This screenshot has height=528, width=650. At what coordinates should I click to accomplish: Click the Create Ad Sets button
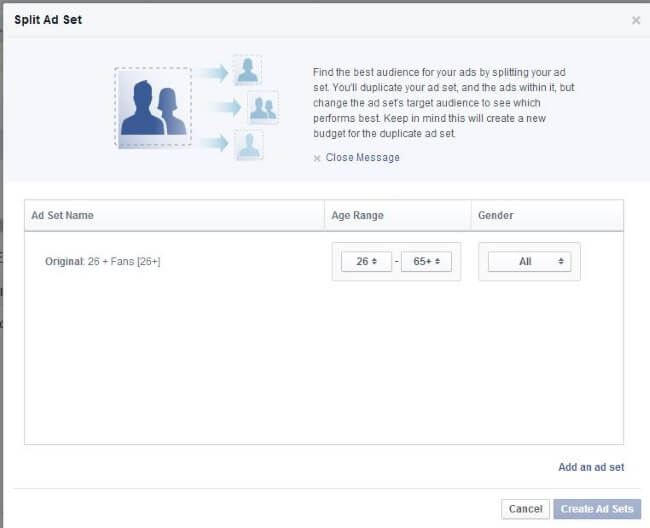pyautogui.click(x=597, y=509)
